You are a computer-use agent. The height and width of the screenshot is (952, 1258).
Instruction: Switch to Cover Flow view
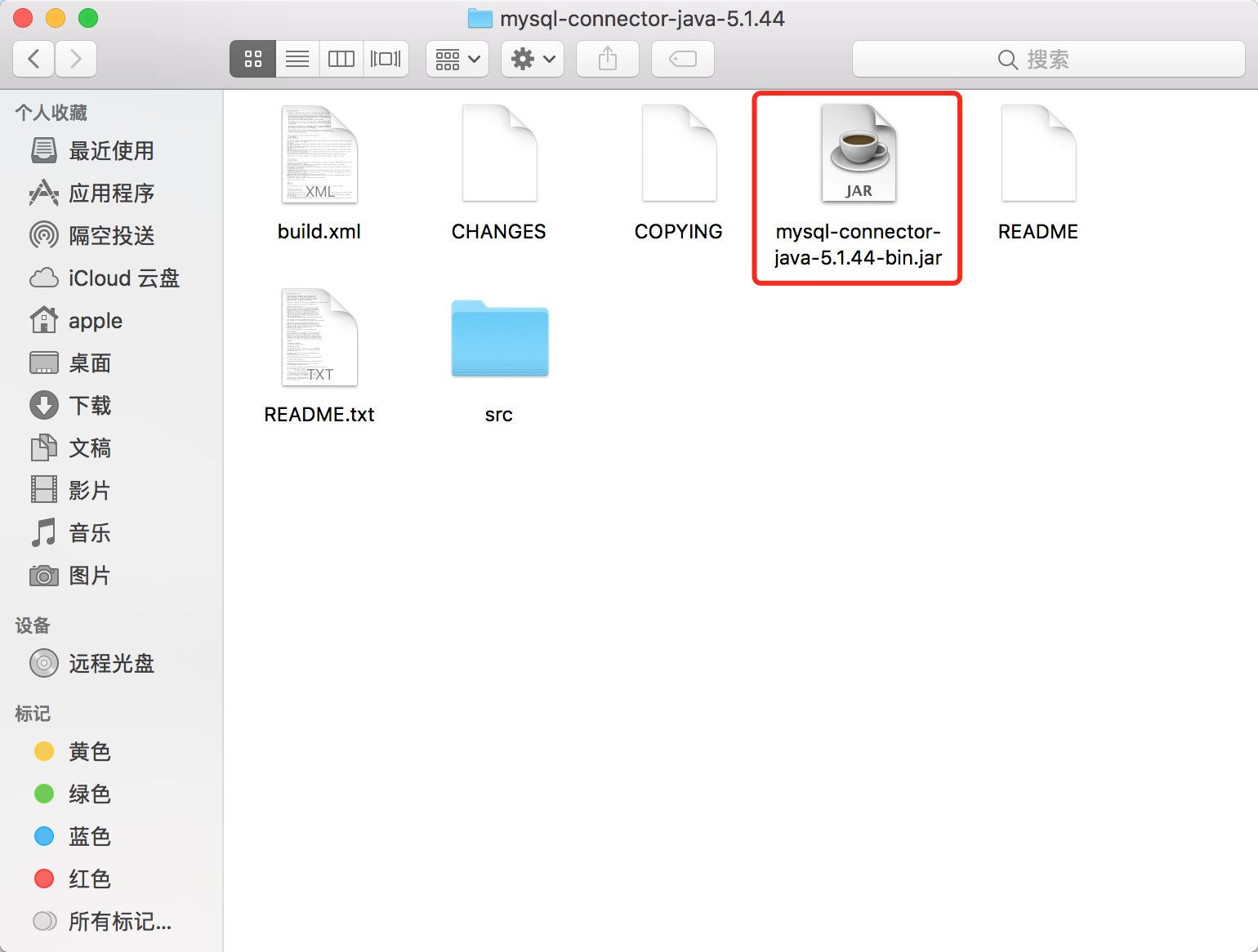click(386, 59)
